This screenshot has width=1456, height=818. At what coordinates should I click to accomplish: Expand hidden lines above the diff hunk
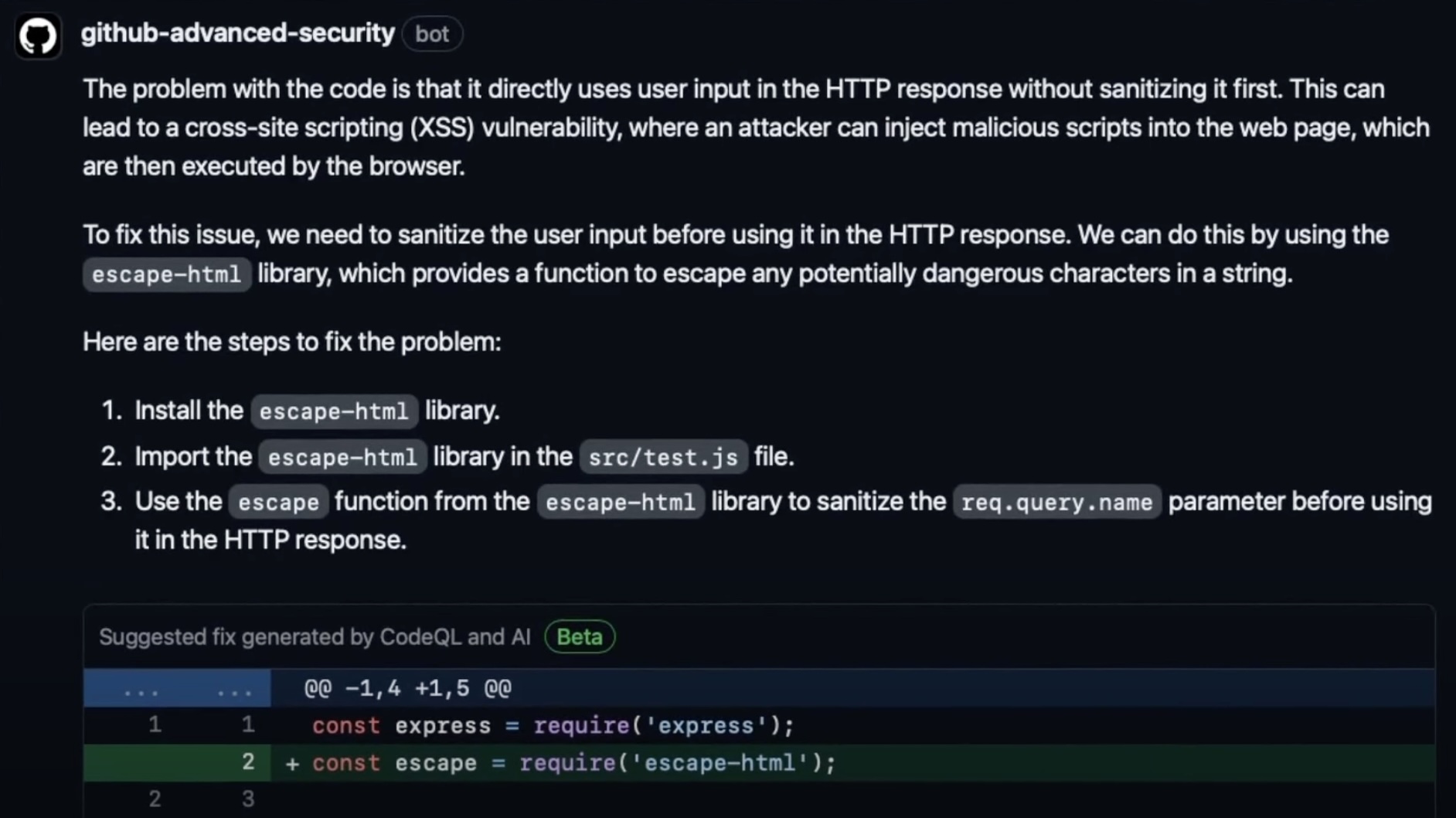[141, 688]
